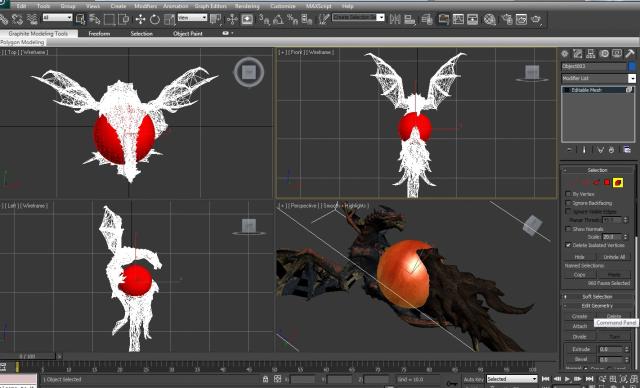Collapse the Edit Geometry rollout
Image resolution: width=640 pixels, height=388 pixels.
coord(598,306)
